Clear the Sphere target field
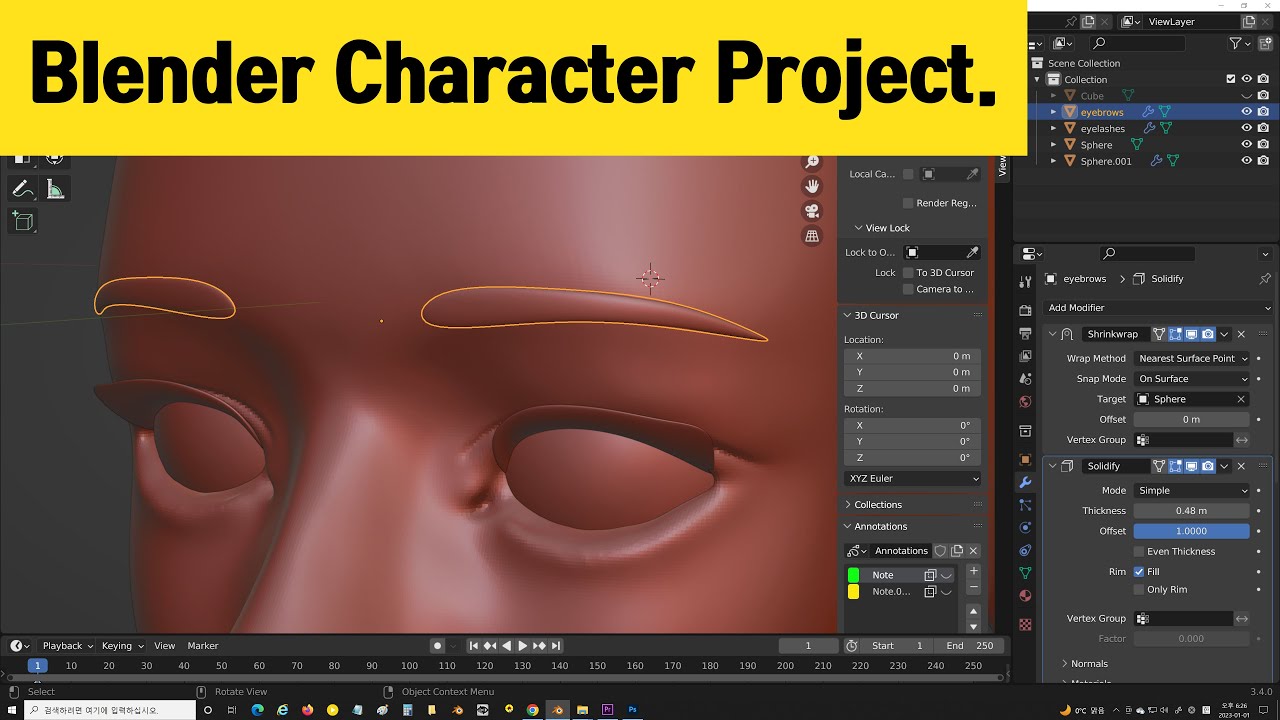This screenshot has height=720, width=1280. point(1241,400)
